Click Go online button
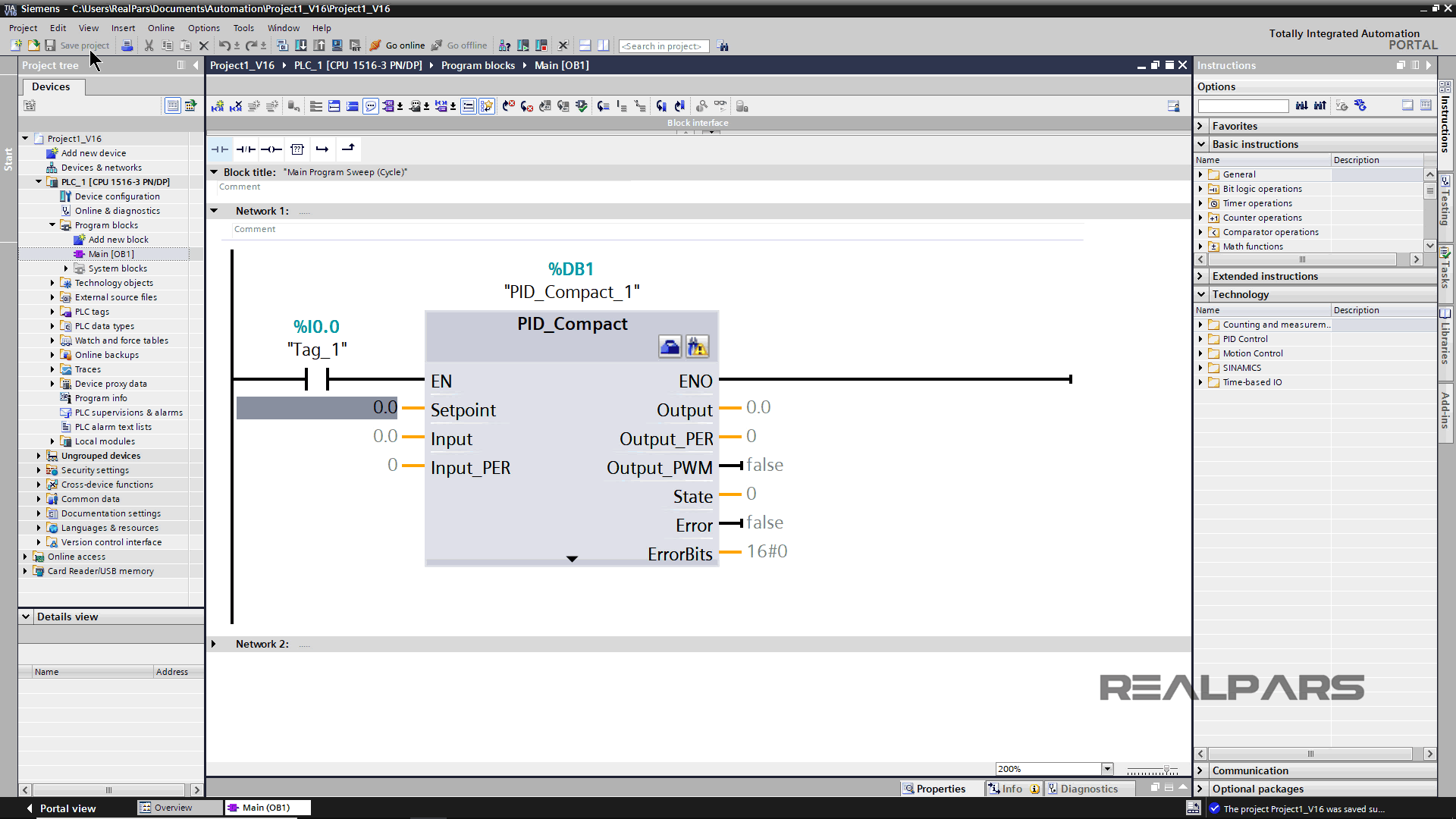 click(397, 45)
